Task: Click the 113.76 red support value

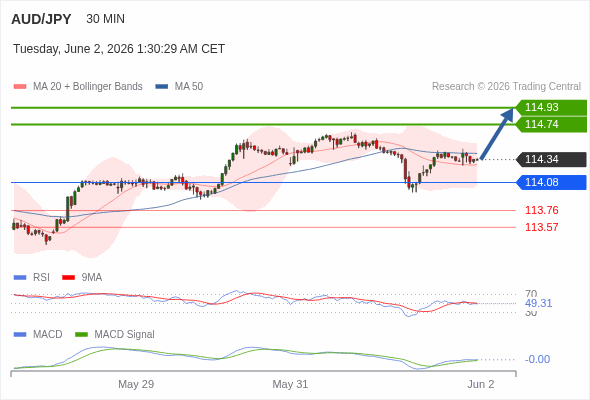Action: tap(542, 210)
